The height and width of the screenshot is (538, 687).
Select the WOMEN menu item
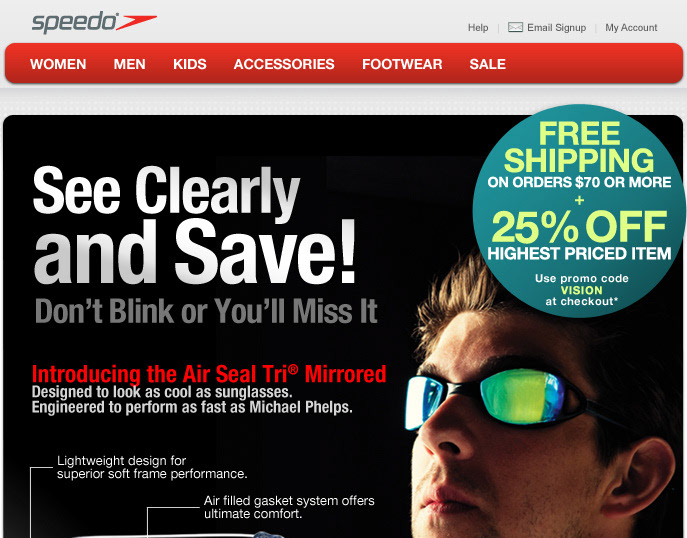58,64
